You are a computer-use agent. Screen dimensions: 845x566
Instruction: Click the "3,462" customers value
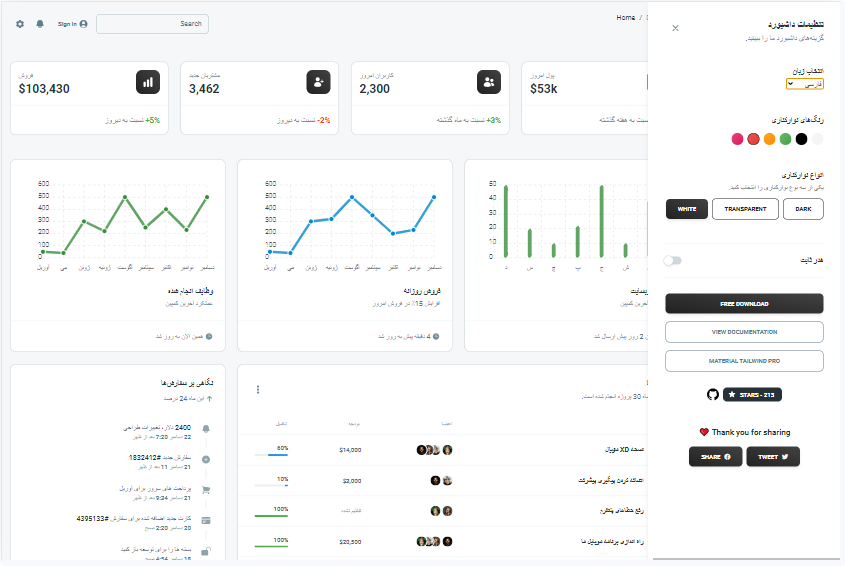tap(204, 89)
